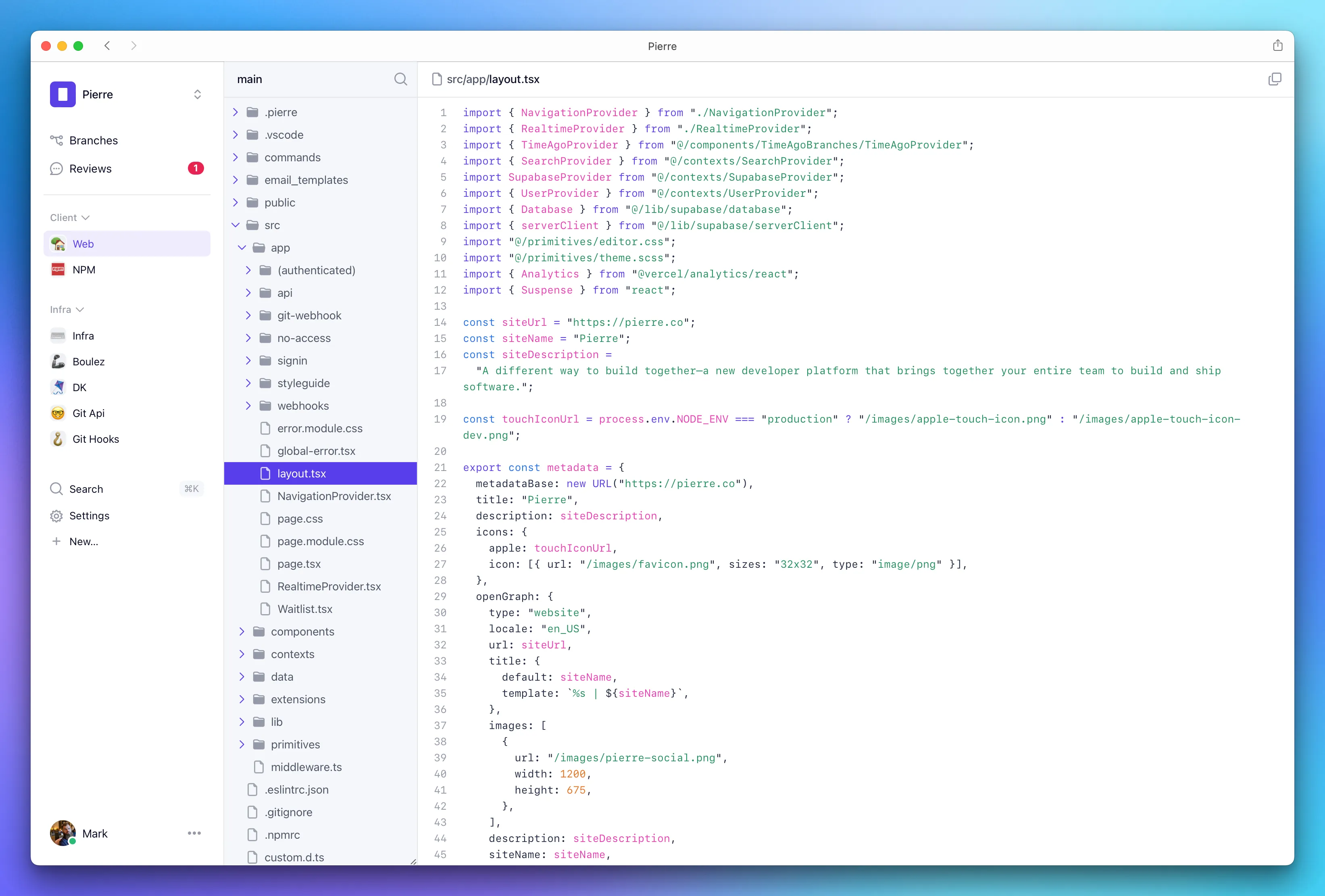Select the NPM repository

tap(127, 270)
